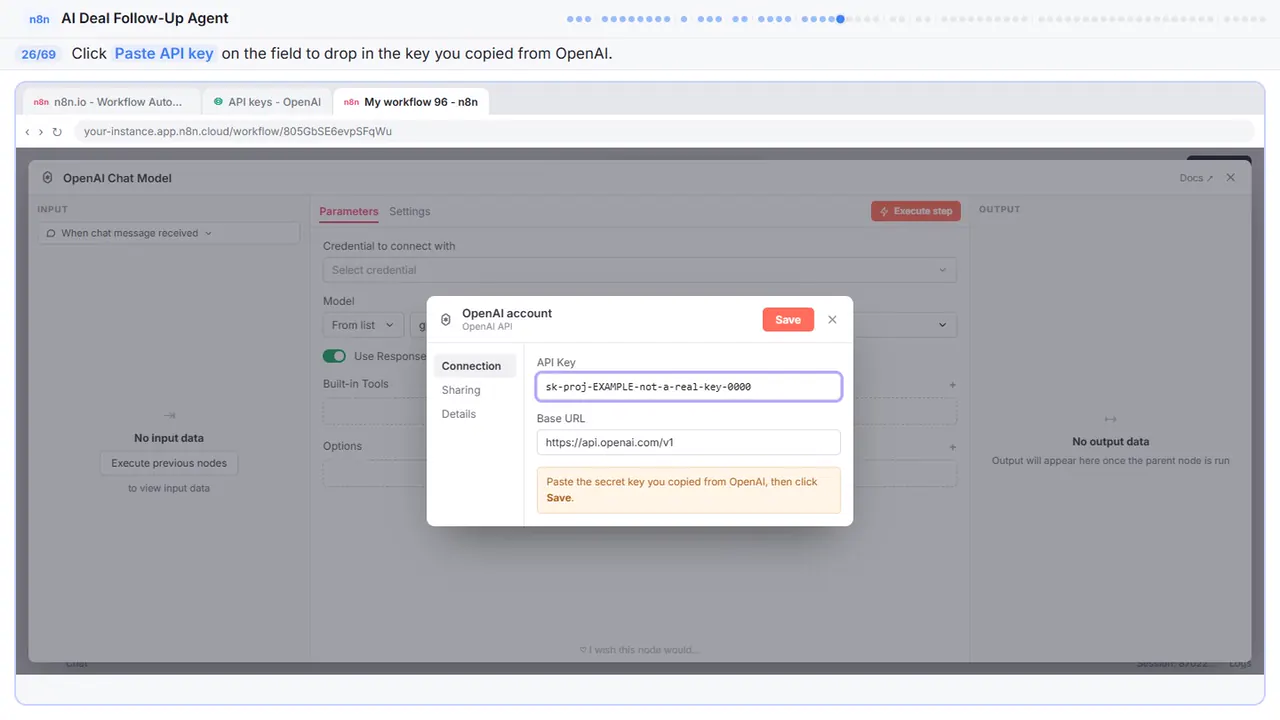1280x720 pixels.
Task: Select Sharing in the credential sidebar
Action: [x=461, y=390]
